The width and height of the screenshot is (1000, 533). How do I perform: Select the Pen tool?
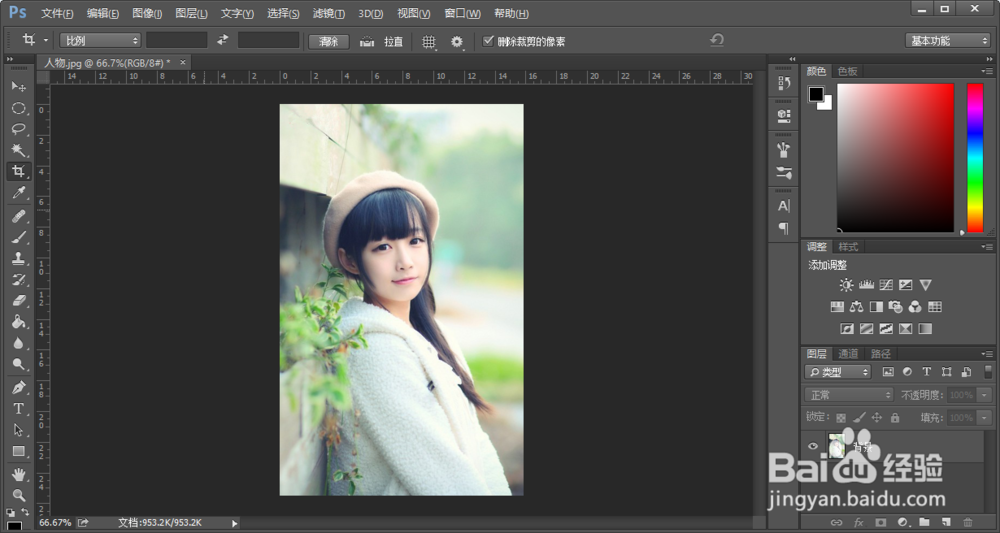pos(18,388)
